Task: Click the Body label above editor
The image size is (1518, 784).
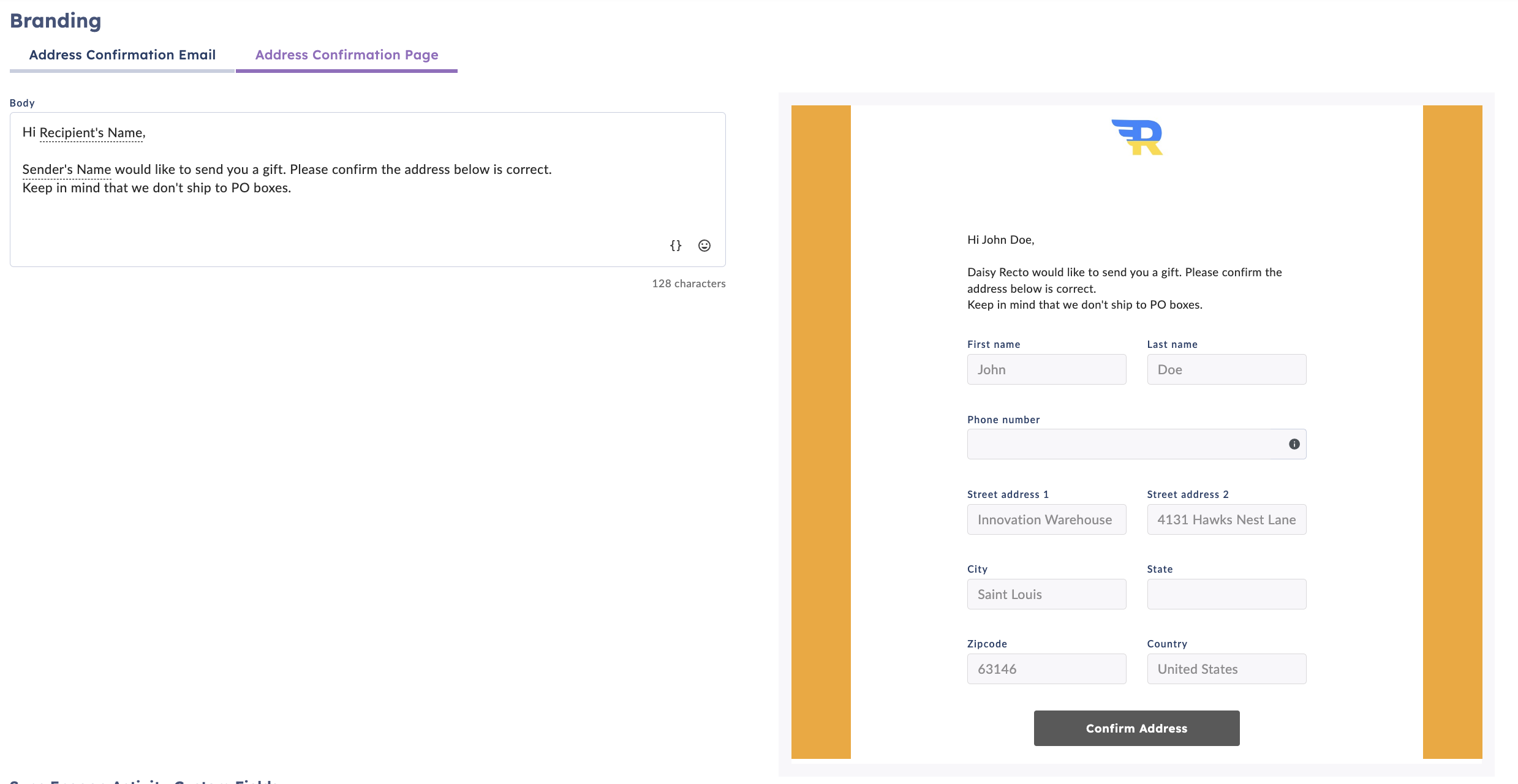Action: 22,103
